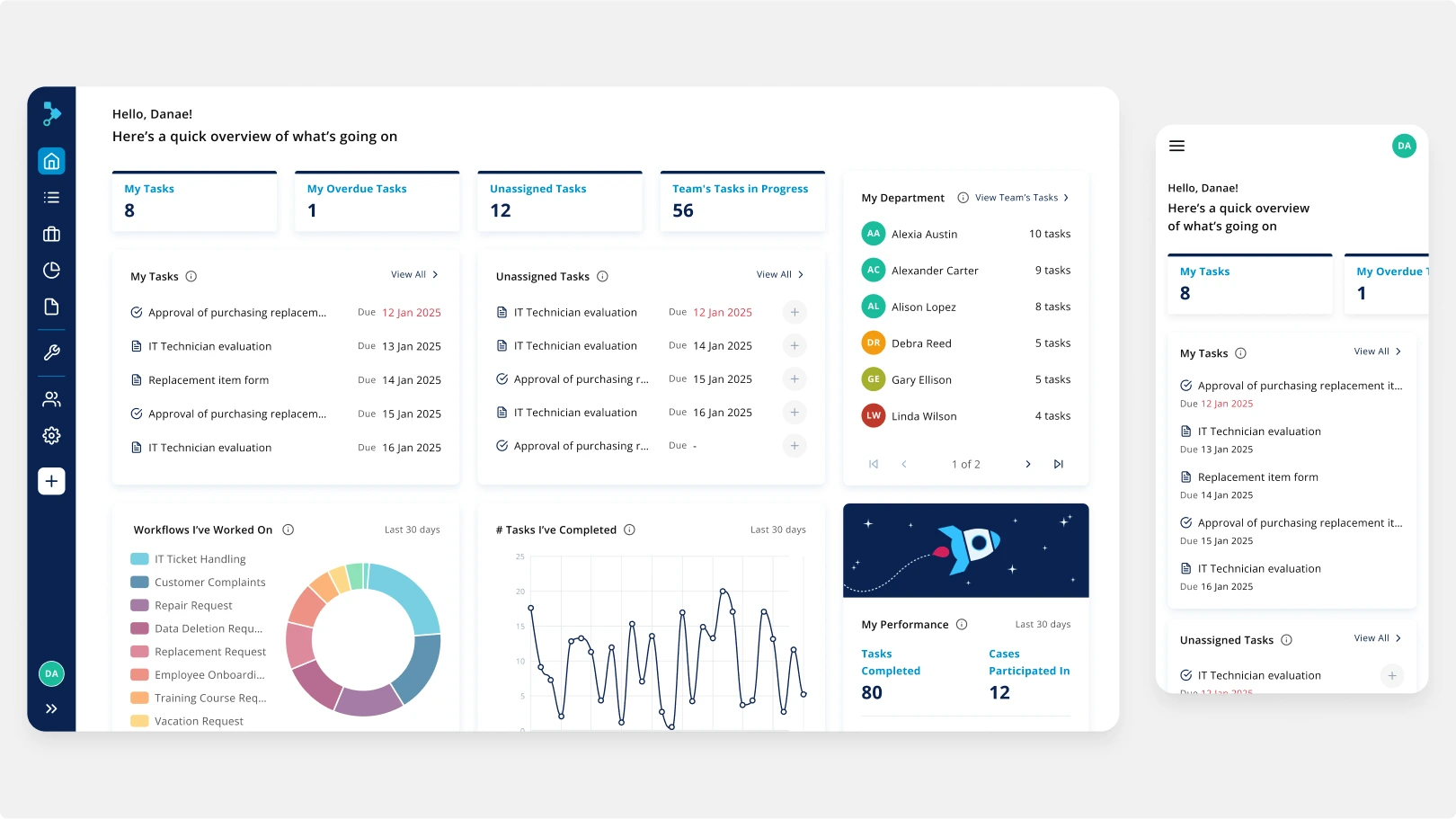Open the pie chart reports icon

pos(51,271)
